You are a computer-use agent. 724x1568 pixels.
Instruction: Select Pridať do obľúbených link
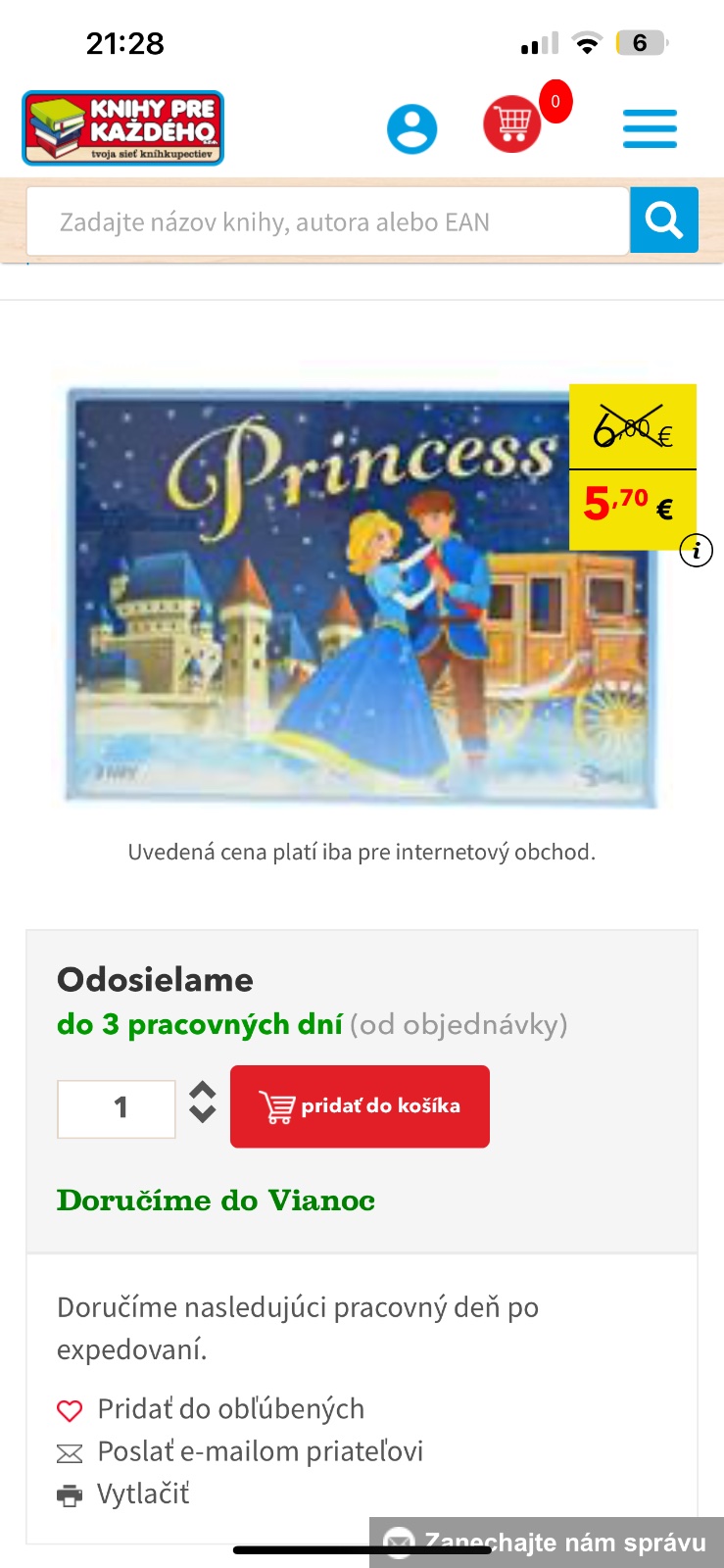(230, 1409)
